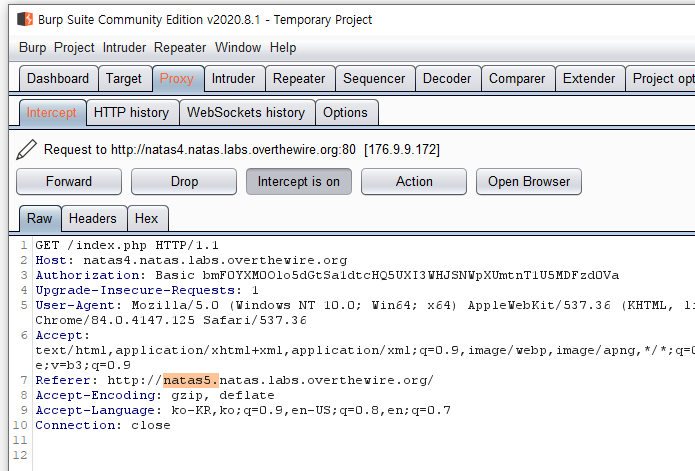Click the Host header line
This screenshot has height=471, width=695.
coord(191,260)
